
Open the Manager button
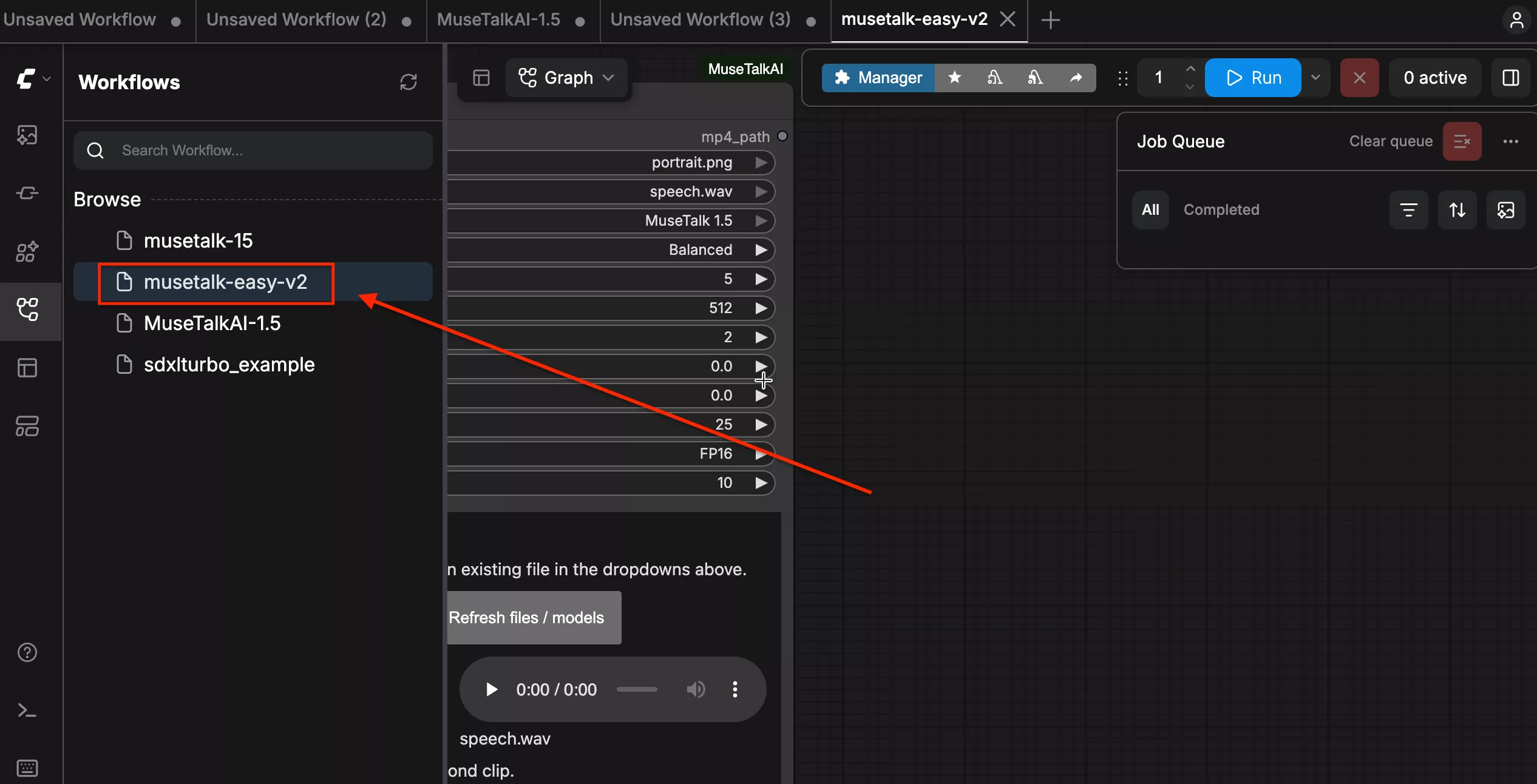click(x=878, y=78)
